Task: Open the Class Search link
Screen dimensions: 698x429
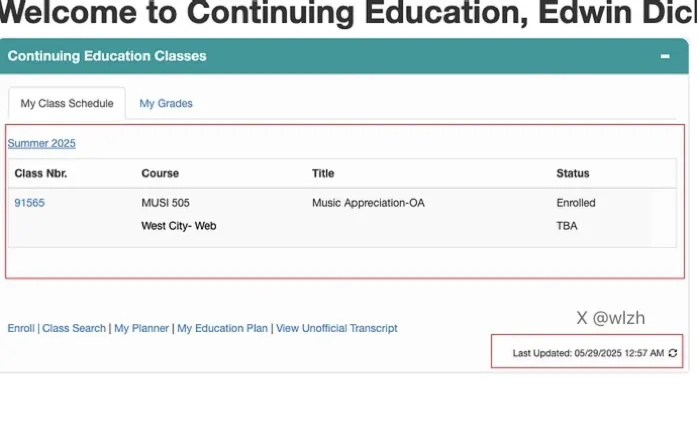Action: (x=74, y=328)
